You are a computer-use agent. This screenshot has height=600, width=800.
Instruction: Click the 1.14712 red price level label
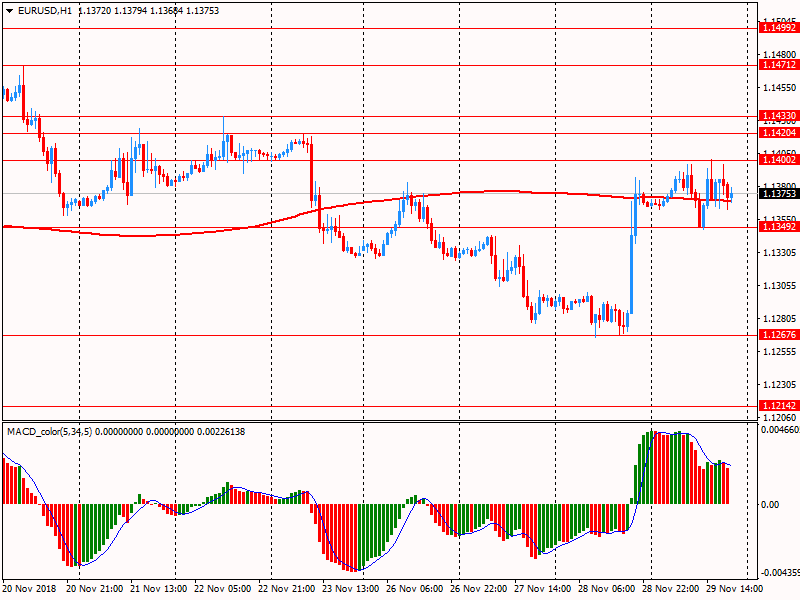click(779, 65)
